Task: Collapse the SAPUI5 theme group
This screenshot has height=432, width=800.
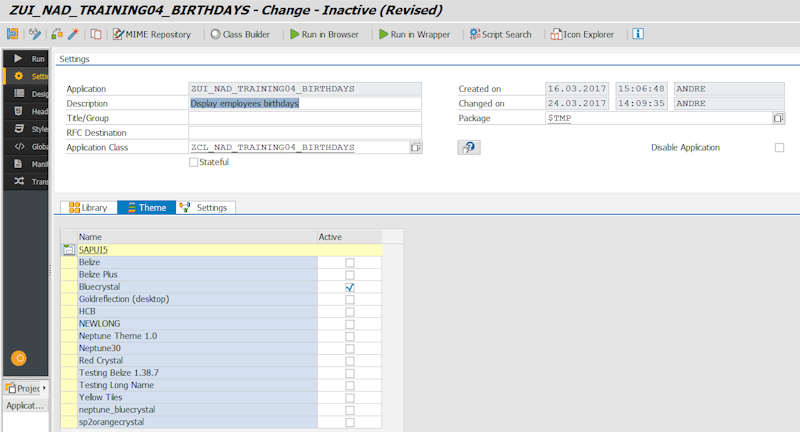Action: (69, 249)
